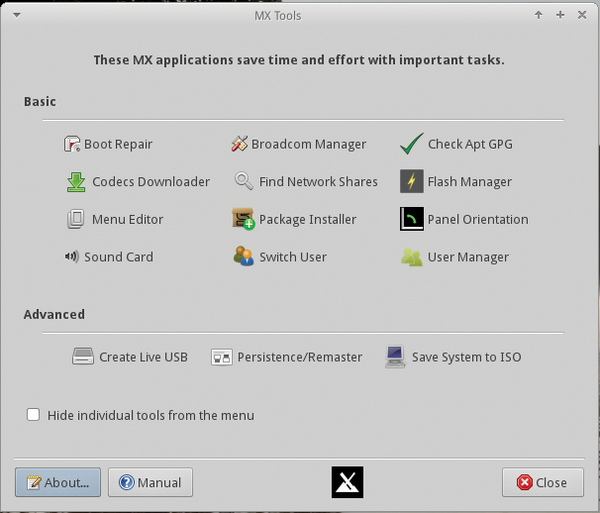
Task: Open the Boot Repair tool icon
Action: 72,144
